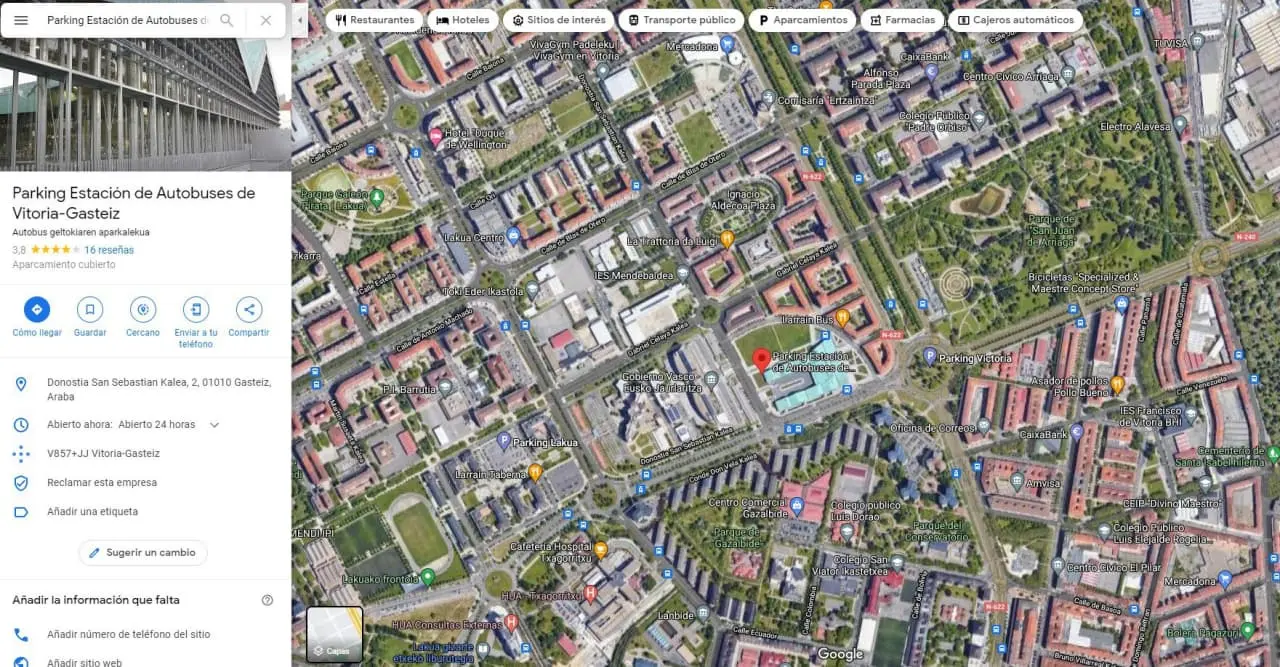Viewport: 1280px width, 667px height.
Task: Click the Larrain Taberna marker
Action: (535, 472)
